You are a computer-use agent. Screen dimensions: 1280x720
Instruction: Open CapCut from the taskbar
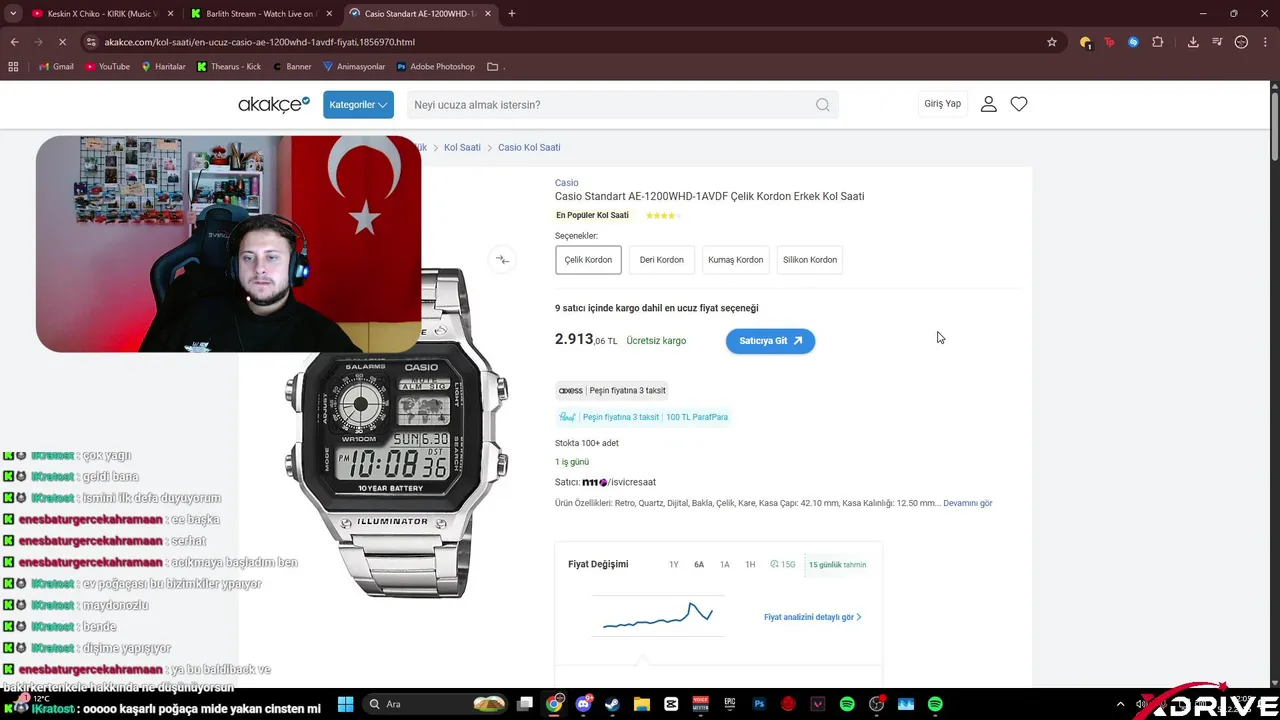670,704
